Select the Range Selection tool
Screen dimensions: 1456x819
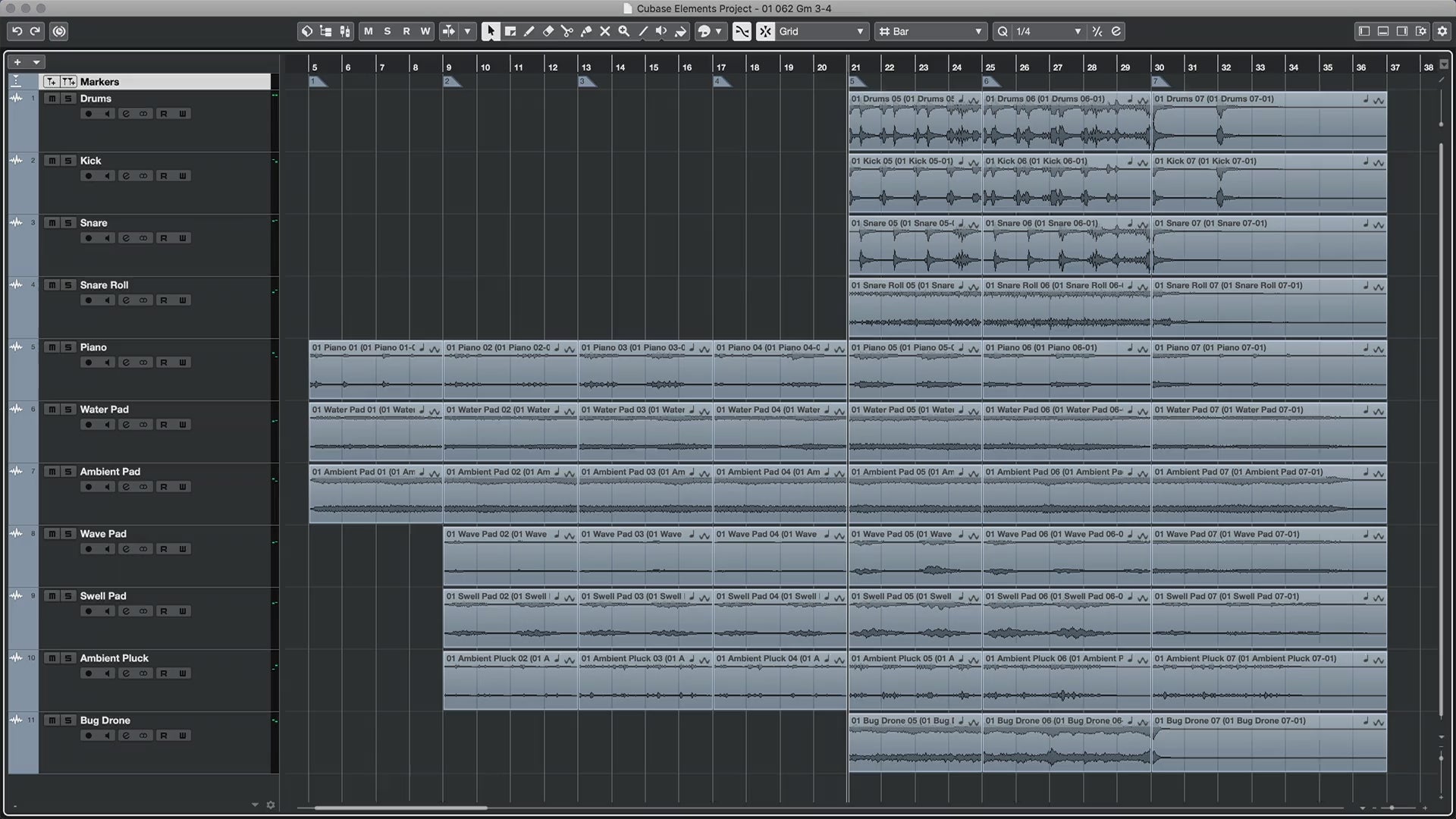click(510, 31)
